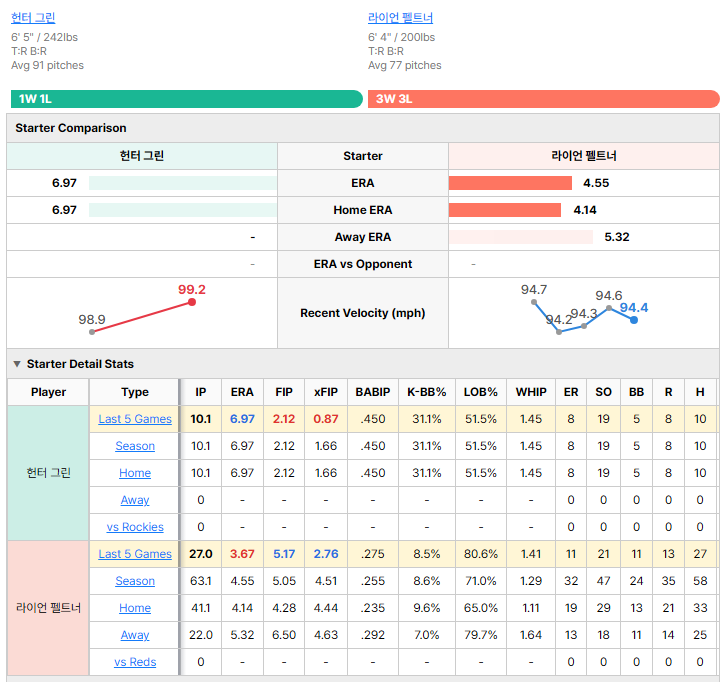Open Hunter Greene's Last 5 Games link
726x682 pixels.
135,419
